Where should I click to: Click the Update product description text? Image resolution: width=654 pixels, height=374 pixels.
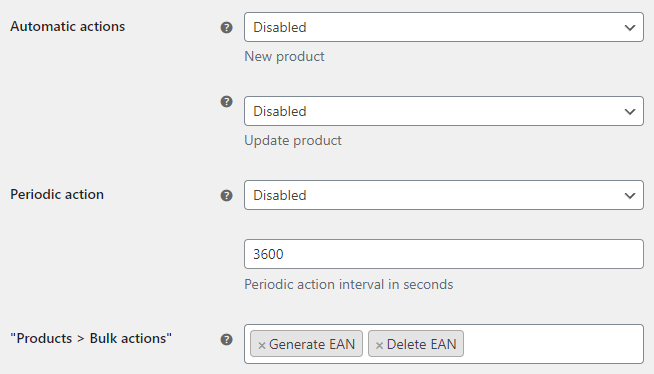[293, 141]
